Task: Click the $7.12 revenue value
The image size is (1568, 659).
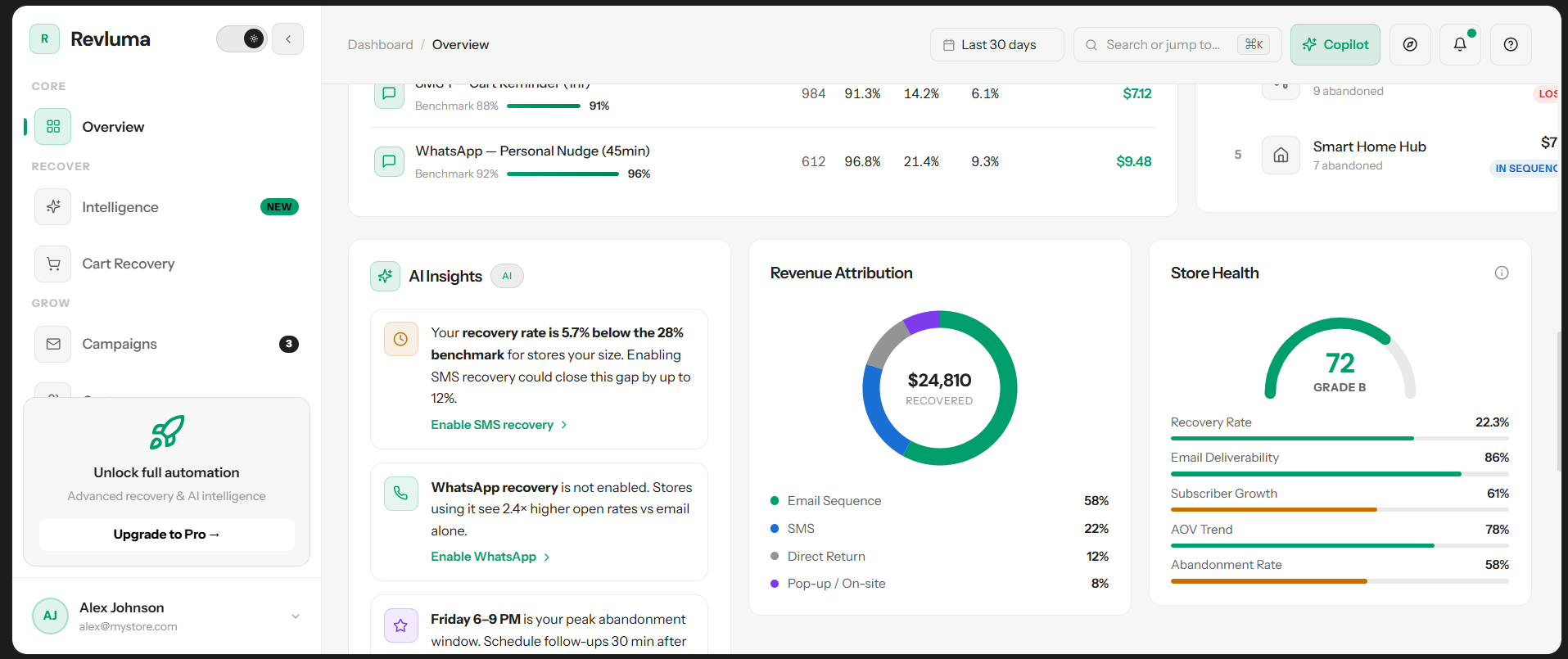Action: click(x=1137, y=94)
